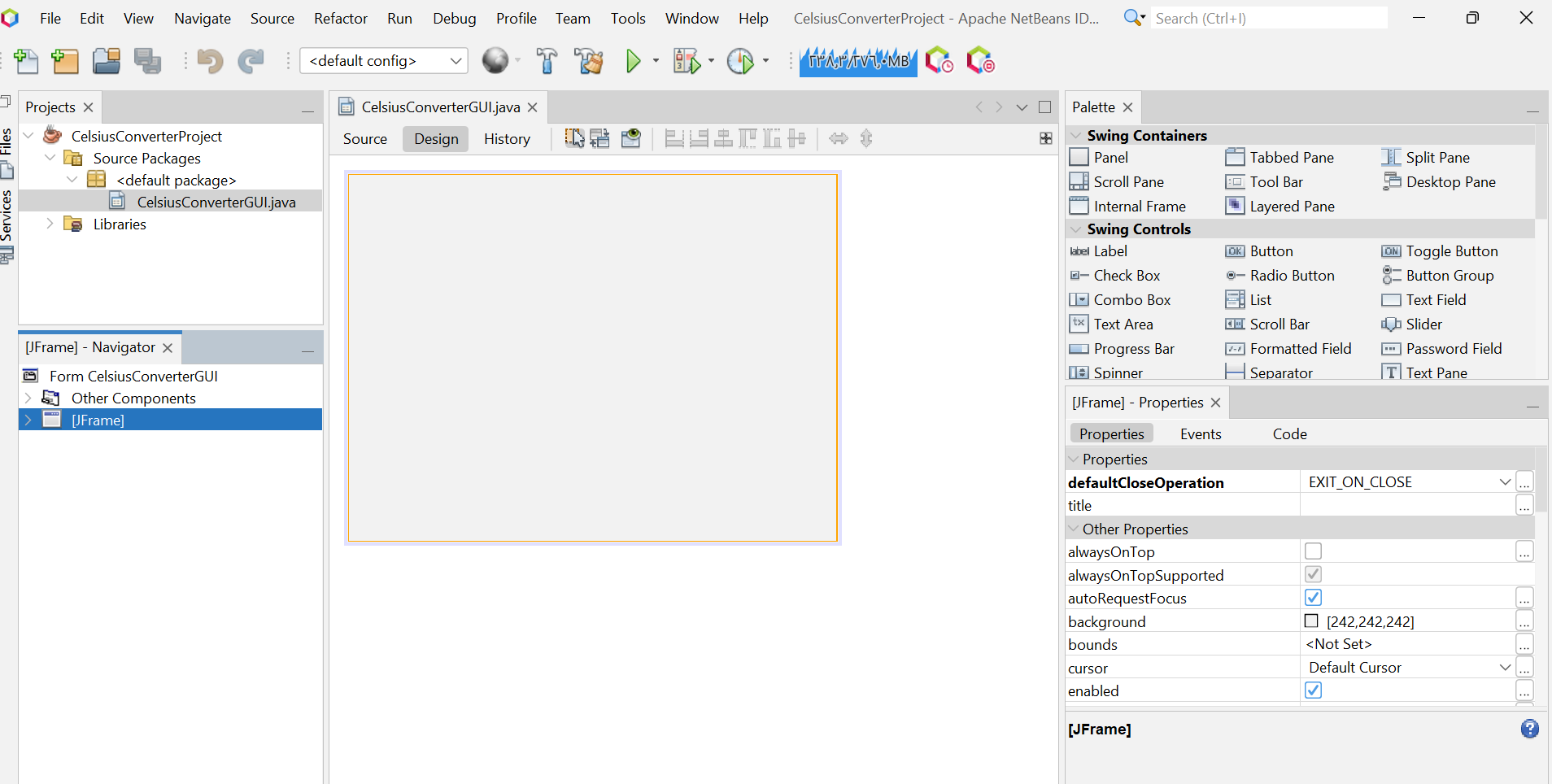Click the Undo arrow icon
The image size is (1552, 784).
(210, 61)
